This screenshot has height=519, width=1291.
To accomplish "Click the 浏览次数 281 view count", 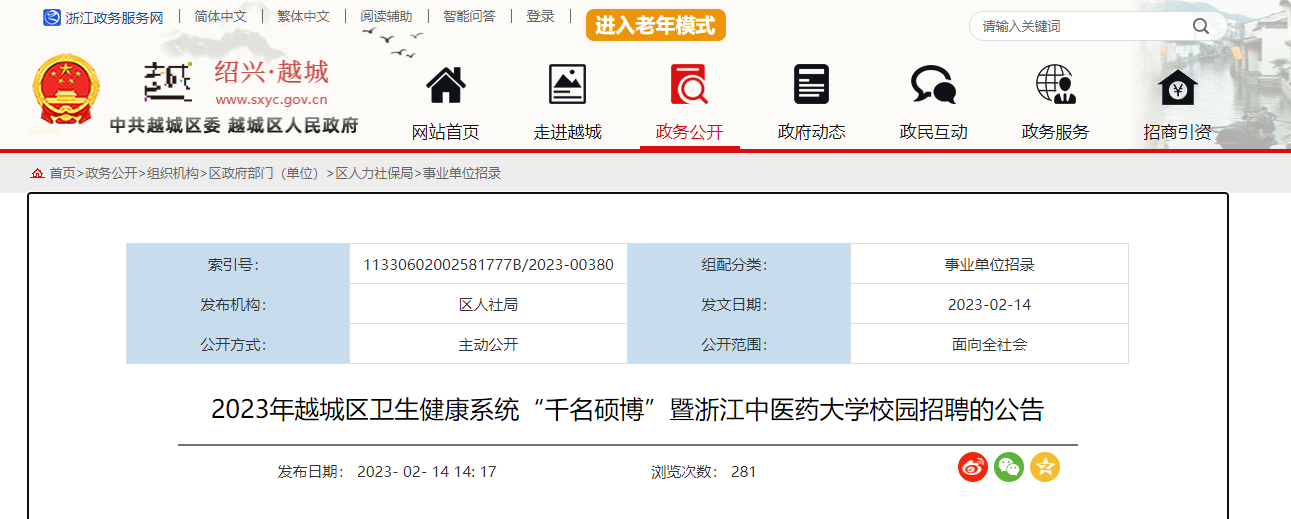I will (x=704, y=472).
